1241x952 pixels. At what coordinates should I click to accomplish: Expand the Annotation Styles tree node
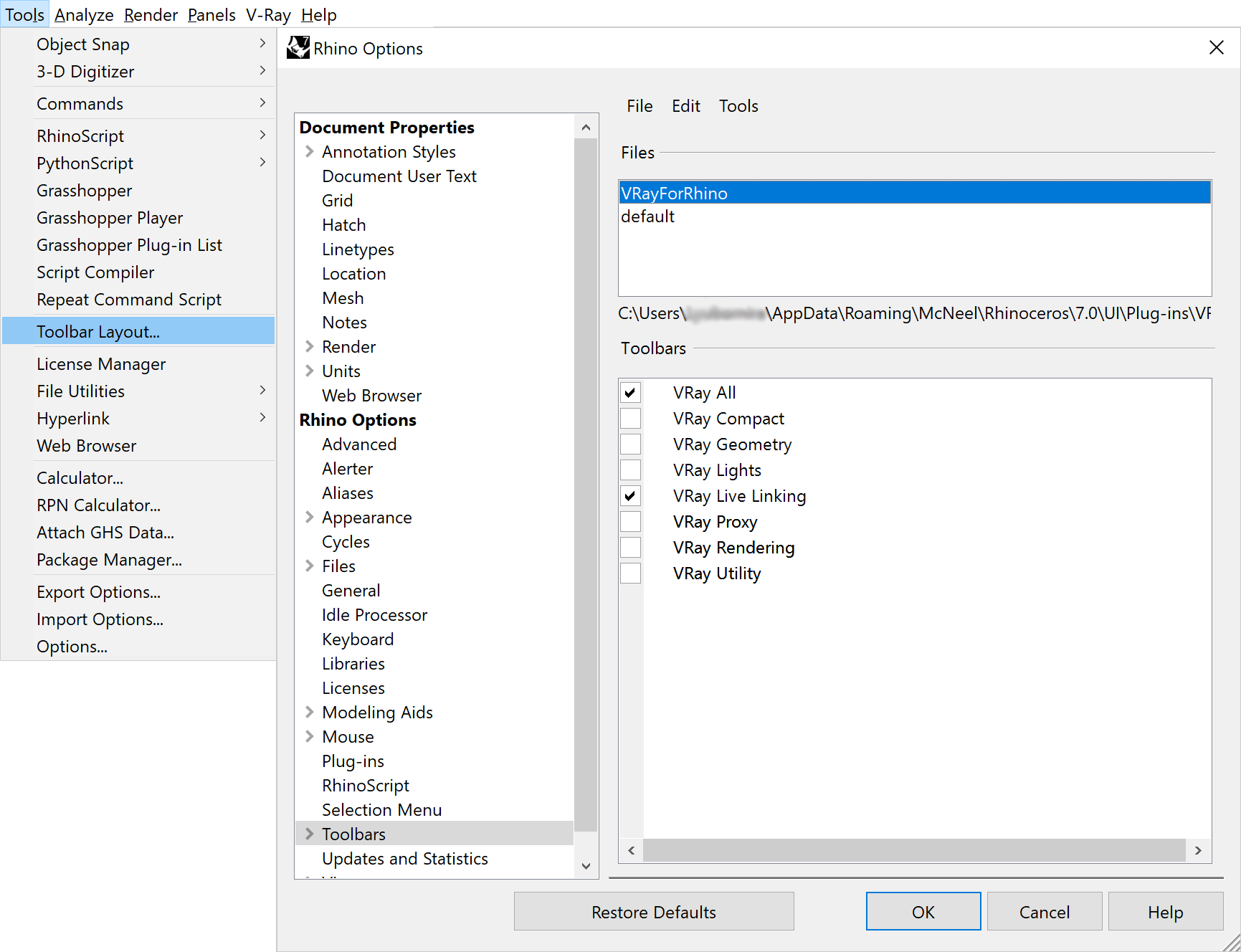point(309,151)
